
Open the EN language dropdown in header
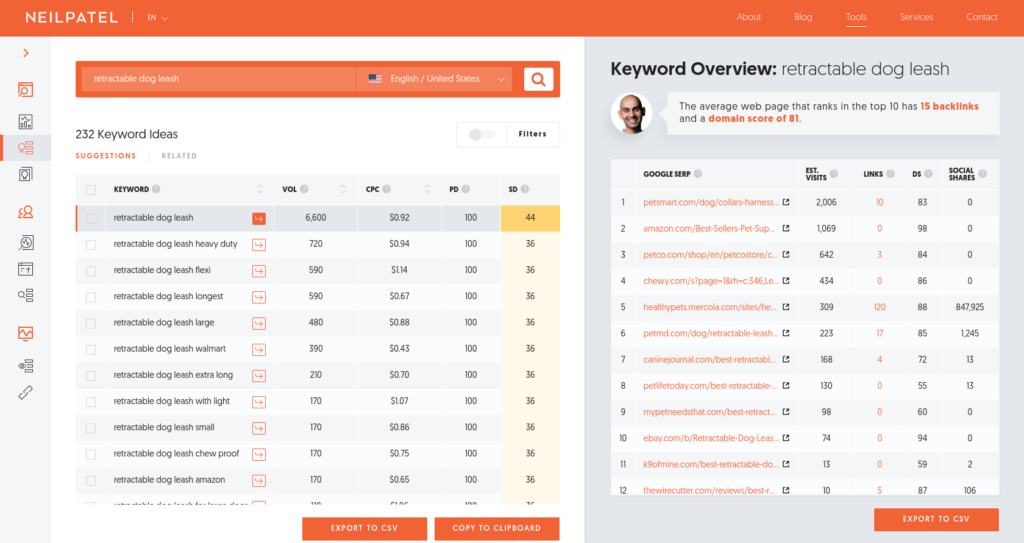coord(157,18)
